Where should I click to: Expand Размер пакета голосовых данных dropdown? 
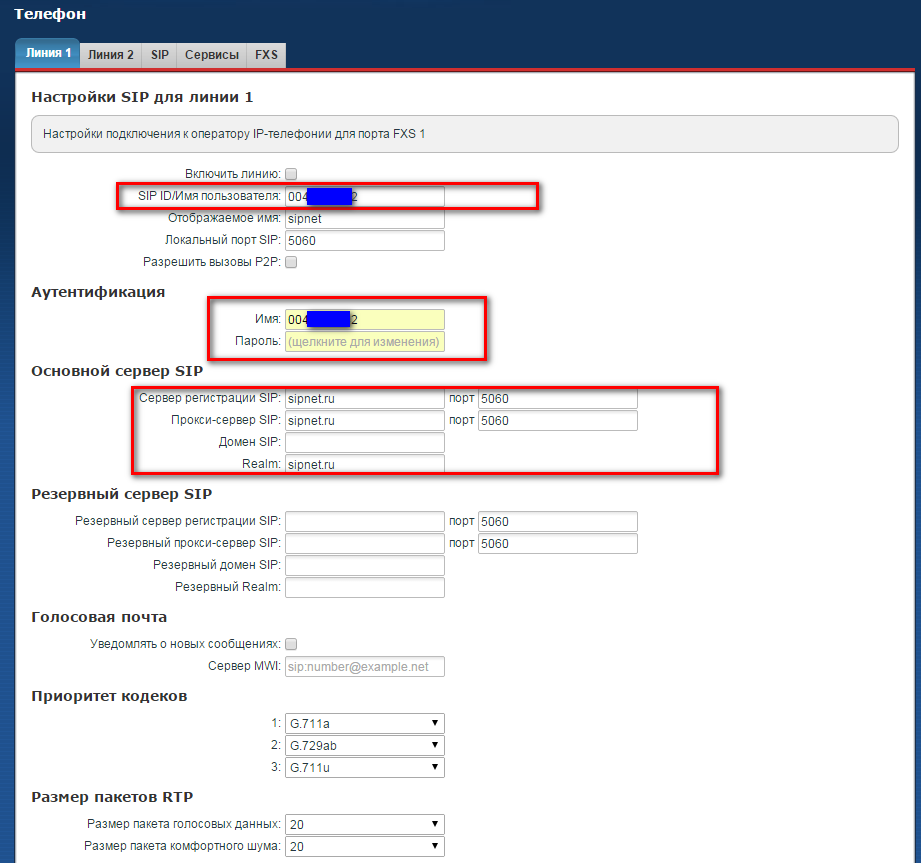pos(364,825)
